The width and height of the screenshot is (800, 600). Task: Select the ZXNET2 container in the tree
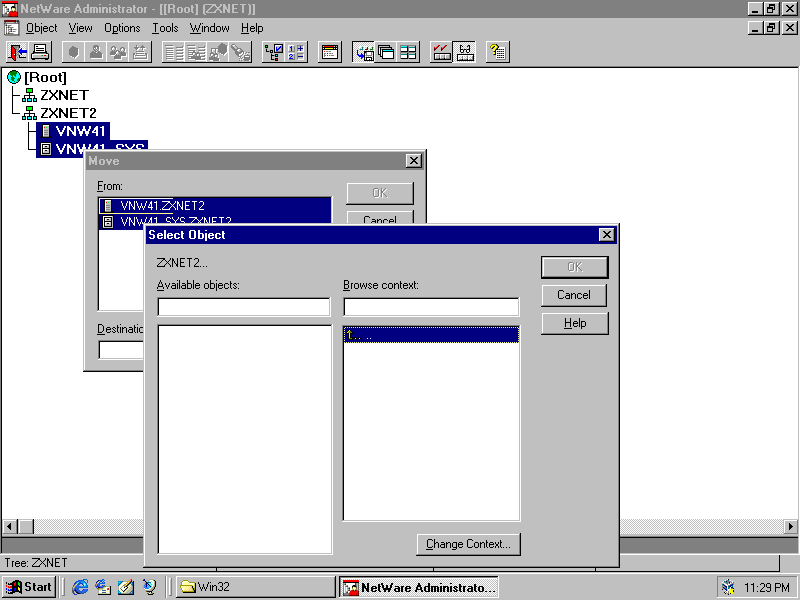pyautogui.click(x=68, y=113)
